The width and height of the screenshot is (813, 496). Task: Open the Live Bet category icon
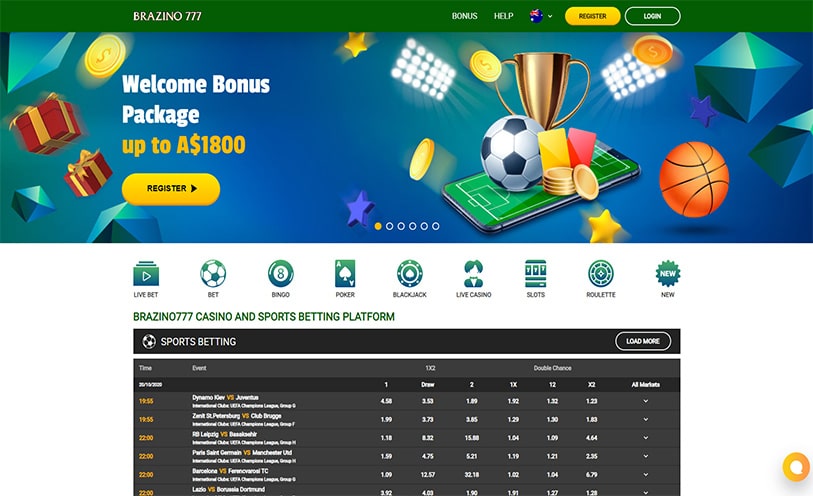(146, 274)
